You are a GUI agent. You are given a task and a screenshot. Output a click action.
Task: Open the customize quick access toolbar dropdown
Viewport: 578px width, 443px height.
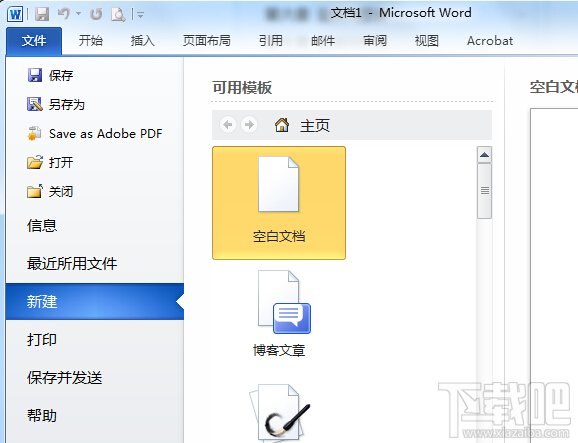[140, 14]
